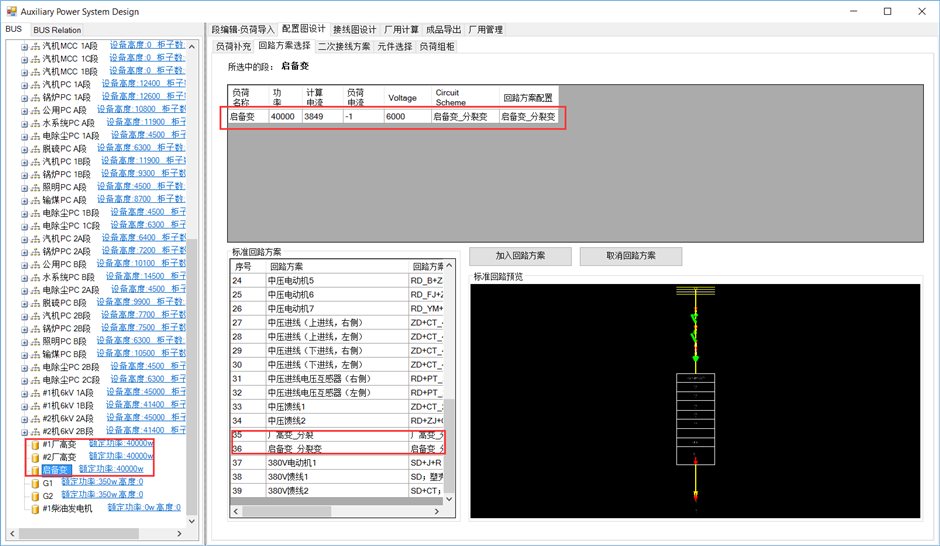The width and height of the screenshot is (940, 546).
Task: Expand the #1机6kV 1B段 tree node
Action: 24,406
